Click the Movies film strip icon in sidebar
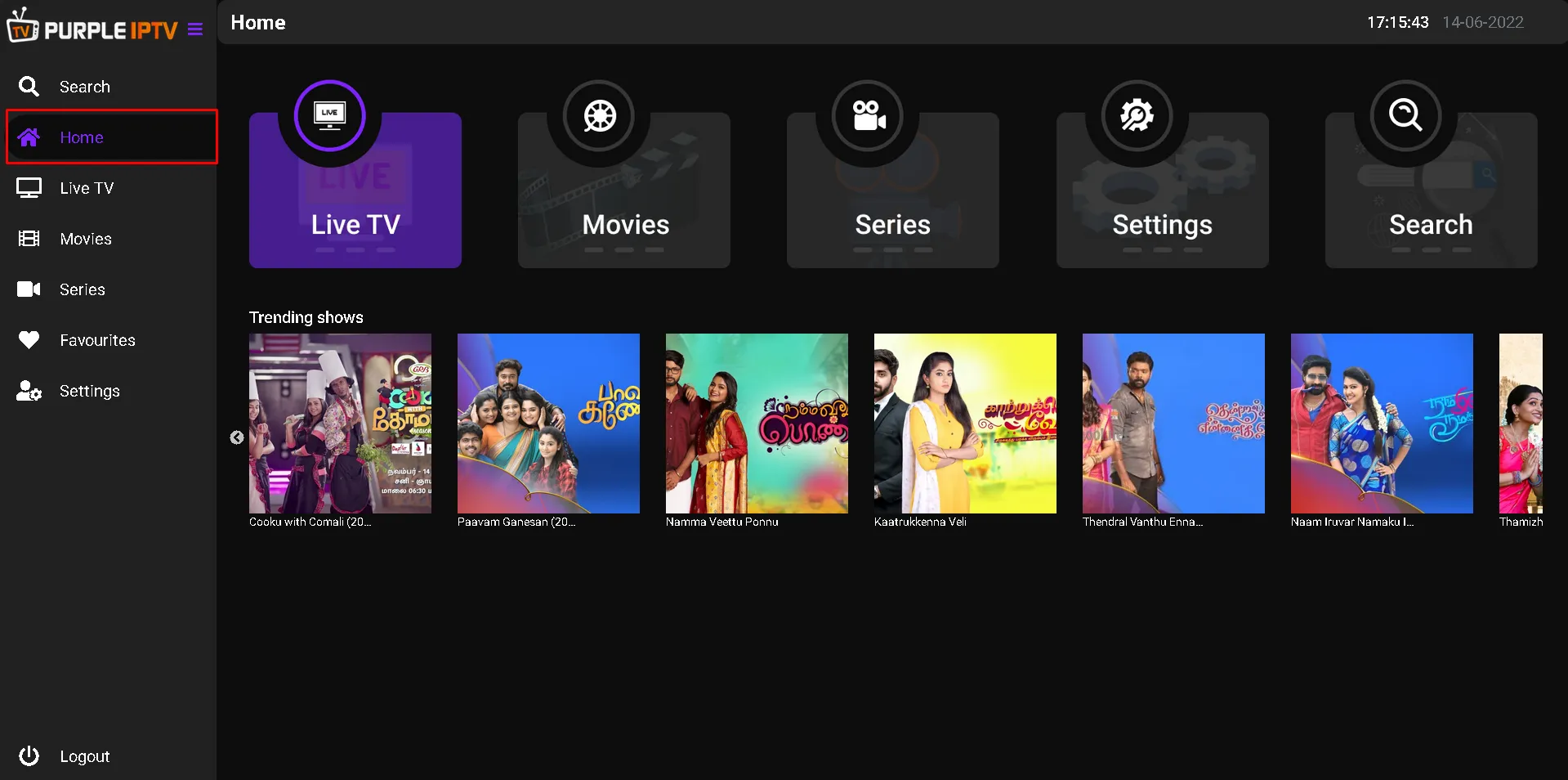1568x780 pixels. click(x=29, y=239)
